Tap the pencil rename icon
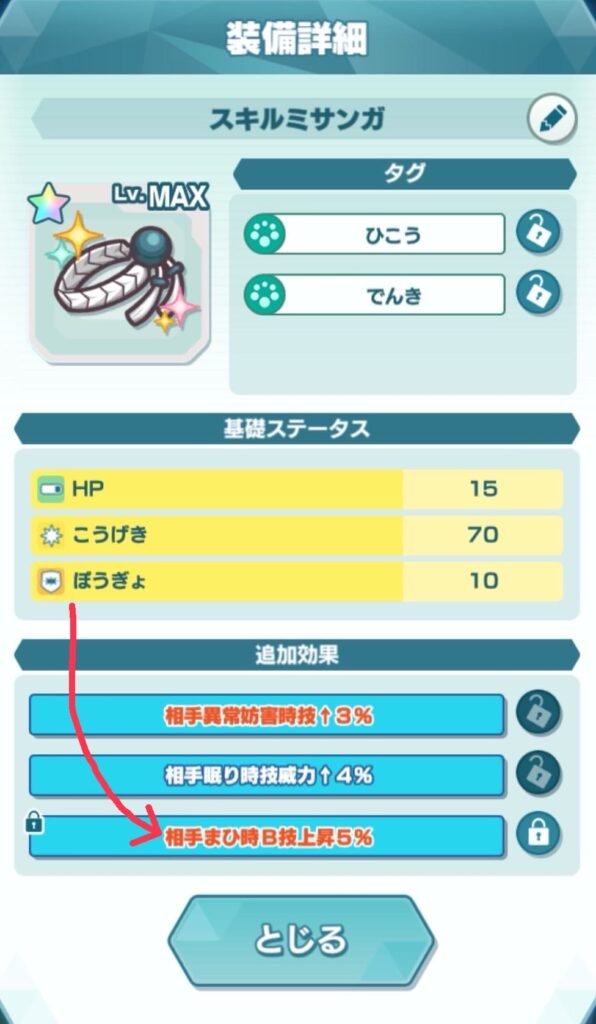This screenshot has width=596, height=1024. (552, 119)
